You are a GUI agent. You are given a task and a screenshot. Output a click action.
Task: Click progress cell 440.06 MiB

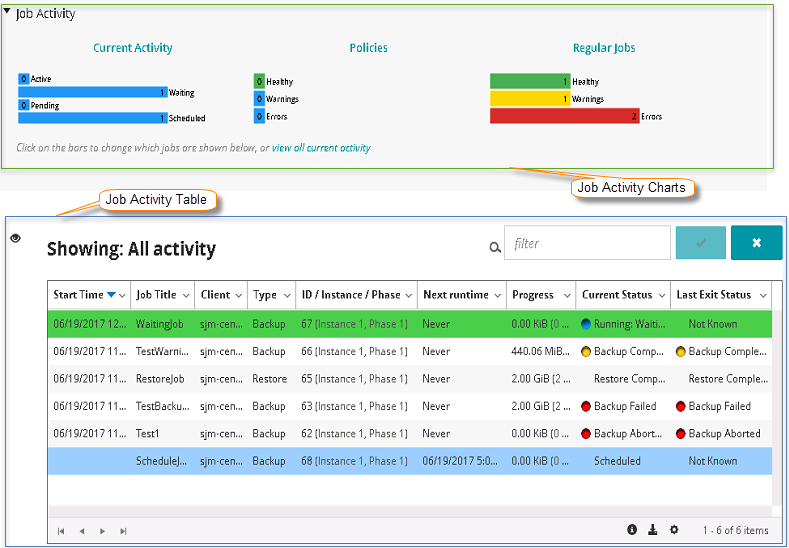(540, 351)
